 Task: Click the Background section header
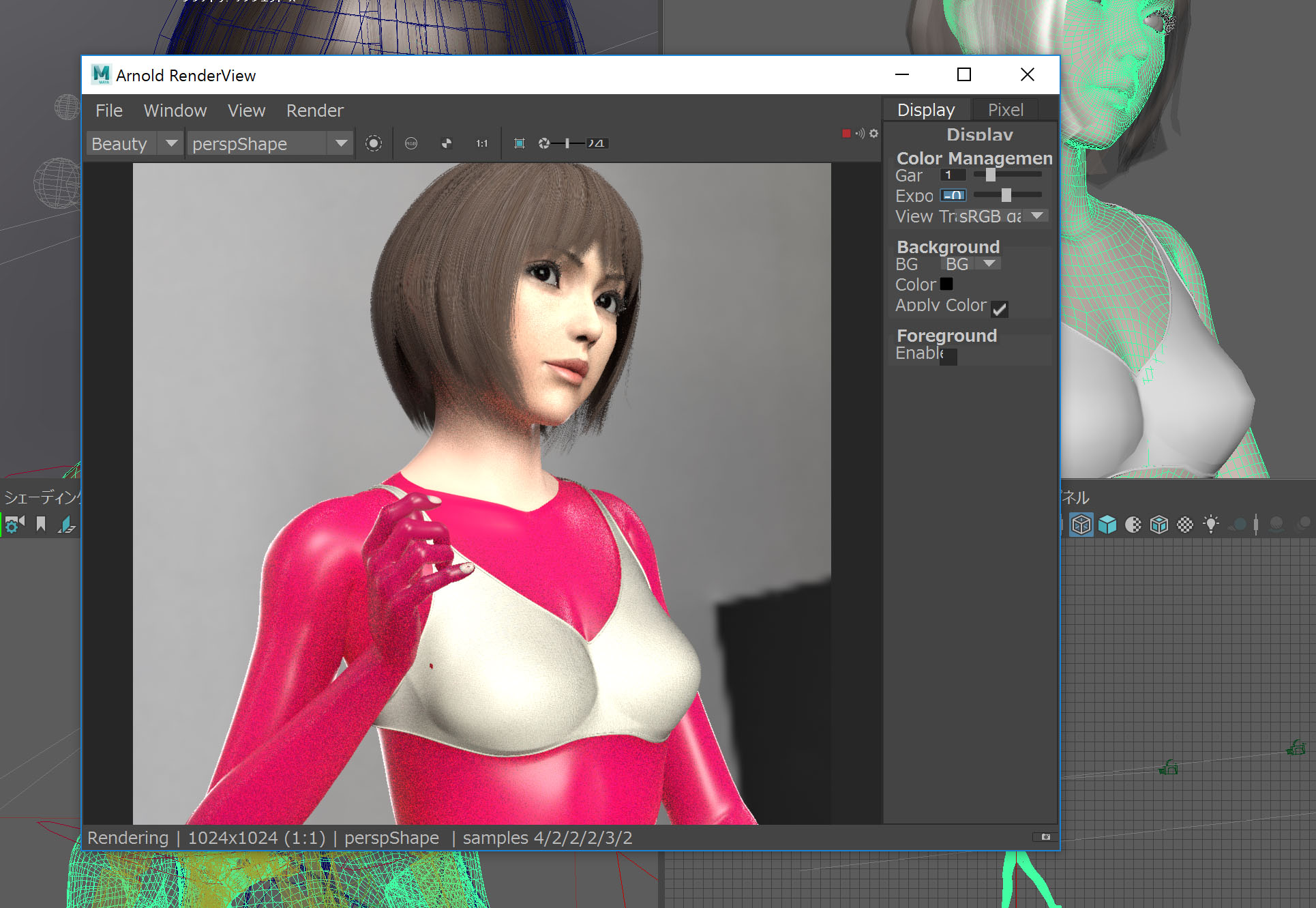(x=948, y=247)
